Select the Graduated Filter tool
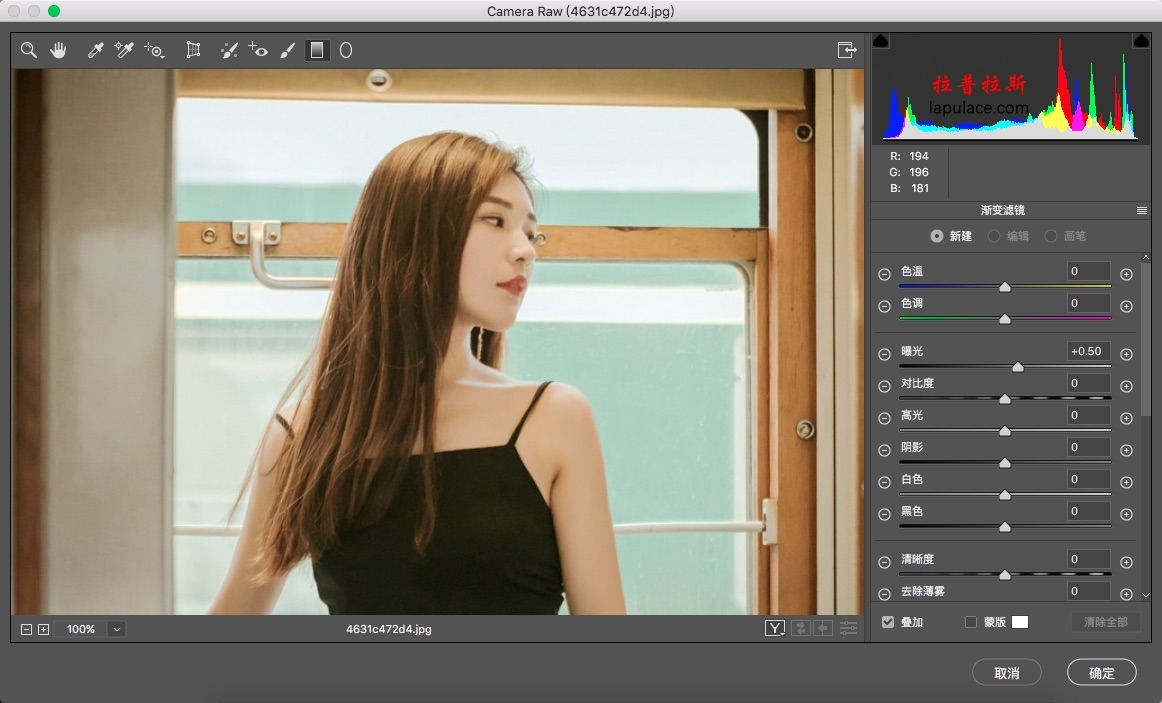1162x703 pixels. [x=316, y=50]
